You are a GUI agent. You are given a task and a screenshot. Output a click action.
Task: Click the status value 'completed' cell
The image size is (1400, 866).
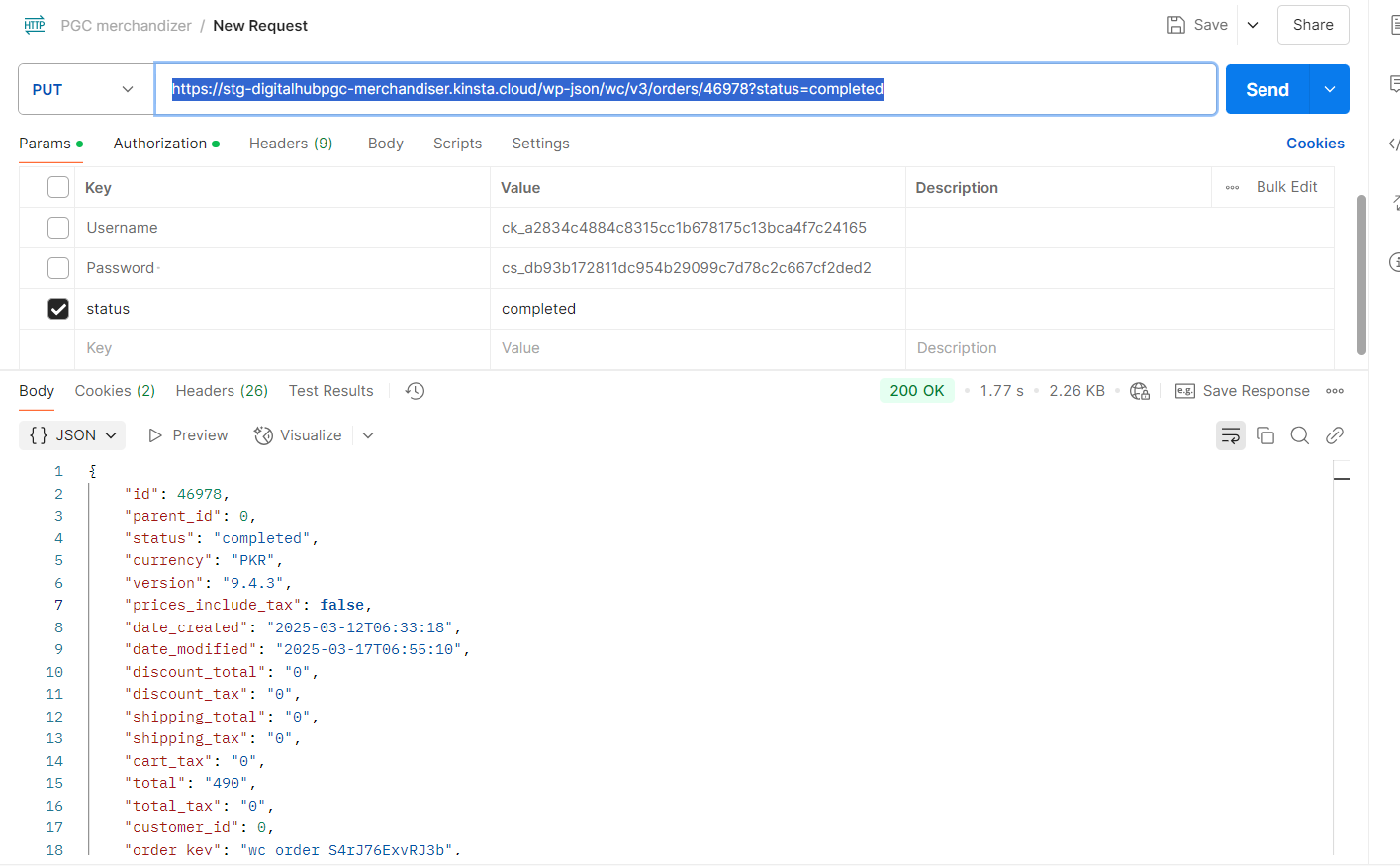pos(698,309)
